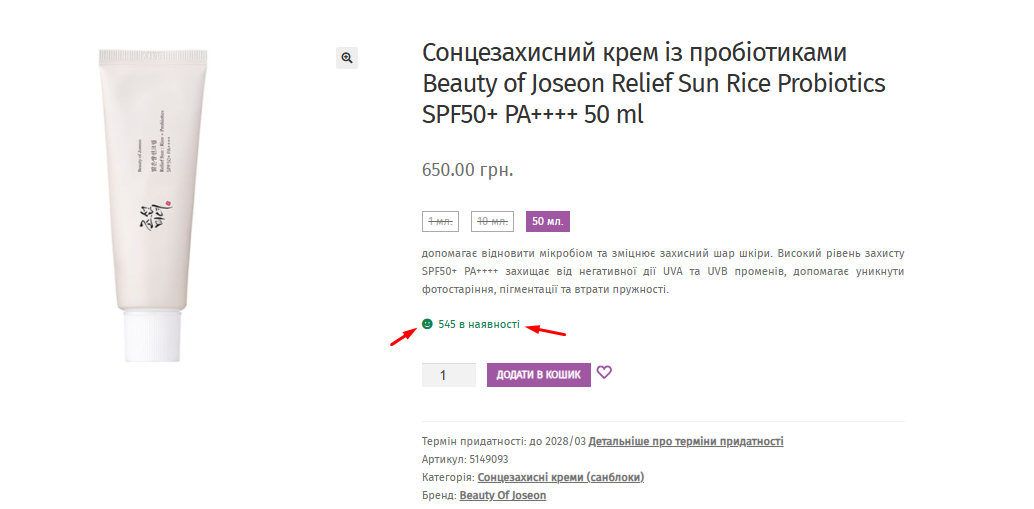Choose the 50 мл. size variant
The width and height of the screenshot is (1034, 509).
(548, 221)
